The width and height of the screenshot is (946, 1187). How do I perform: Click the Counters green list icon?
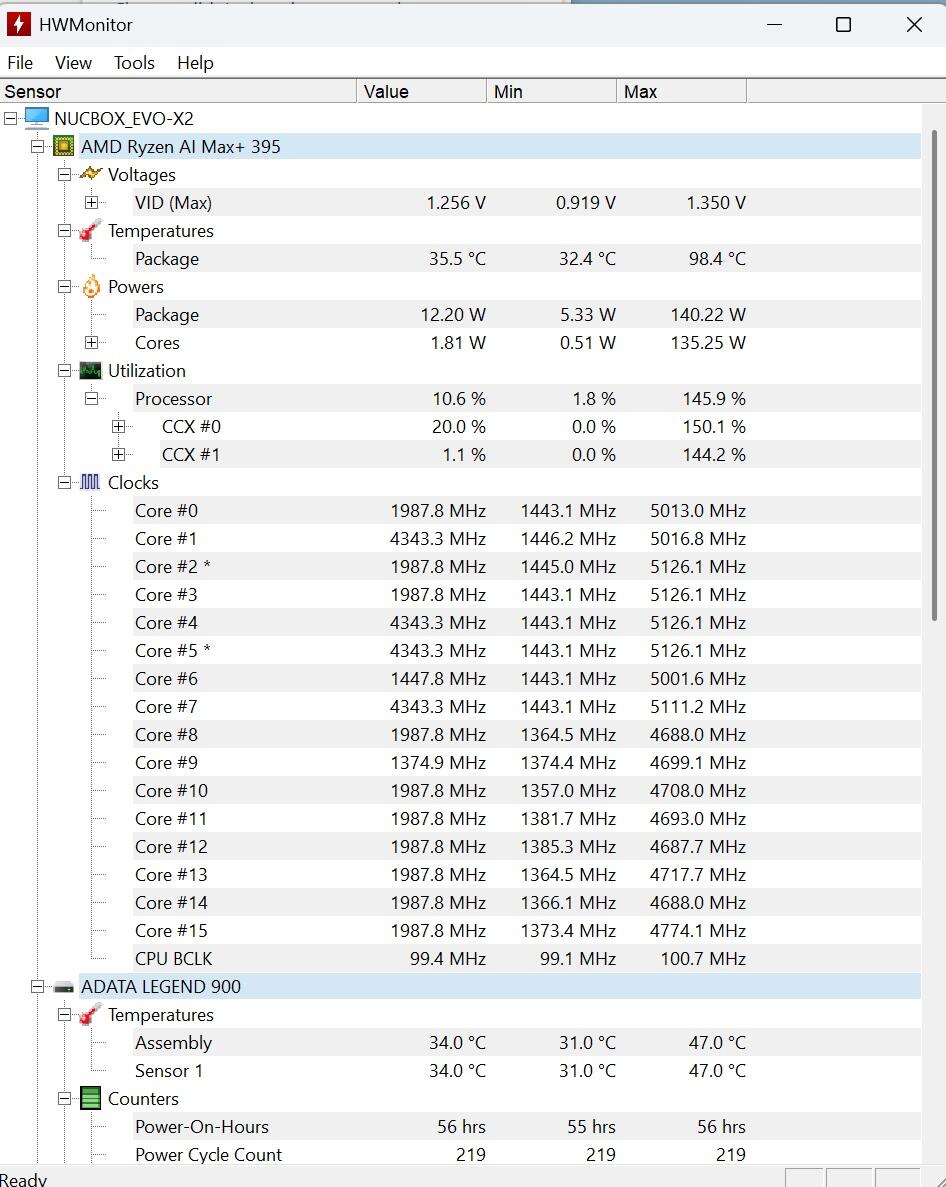[90, 1098]
